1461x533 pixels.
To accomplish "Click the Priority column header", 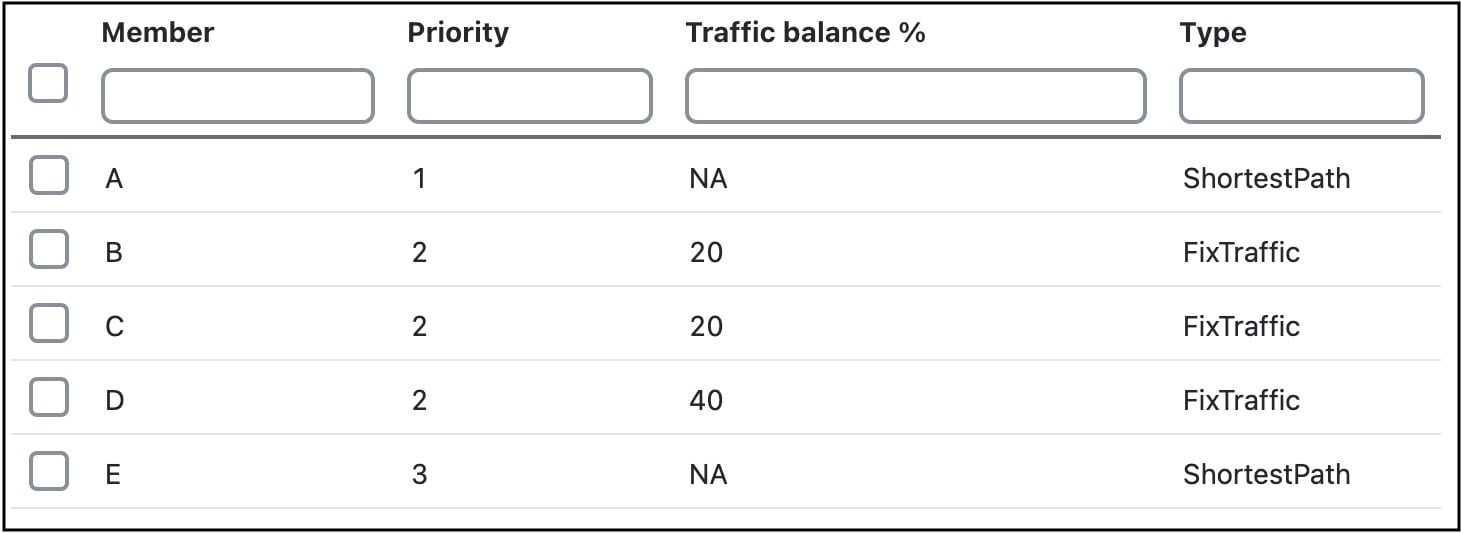I will pyautogui.click(x=458, y=33).
